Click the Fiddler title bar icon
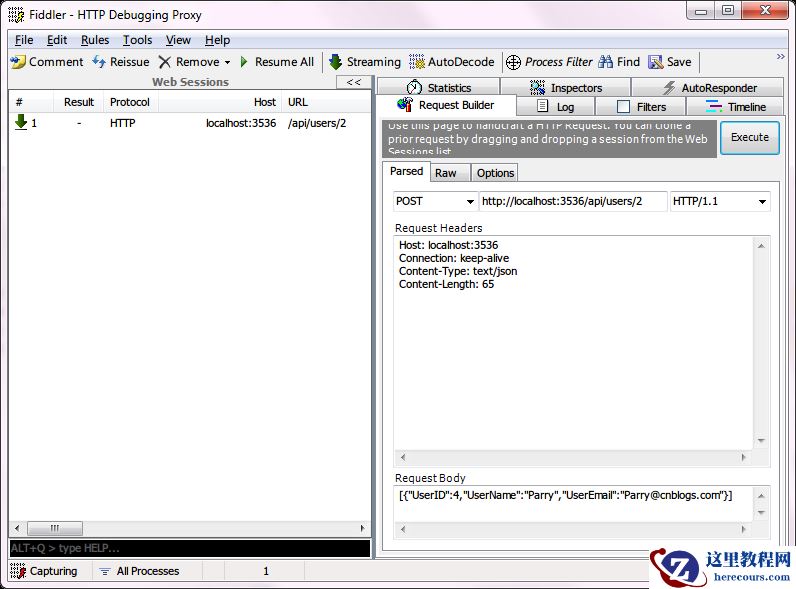This screenshot has width=796, height=589. coord(16,15)
